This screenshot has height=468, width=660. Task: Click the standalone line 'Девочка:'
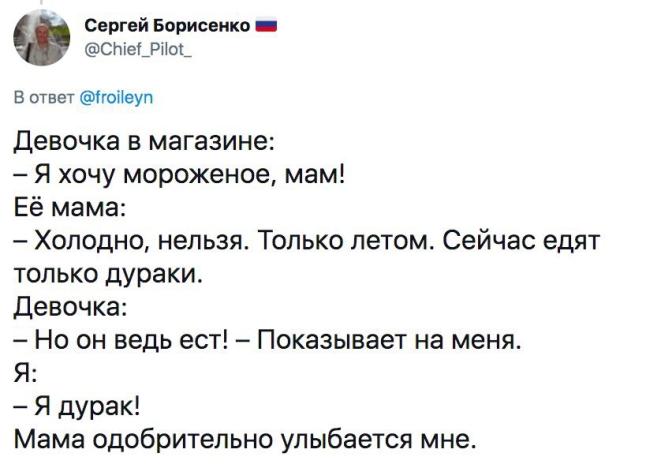coord(69,307)
